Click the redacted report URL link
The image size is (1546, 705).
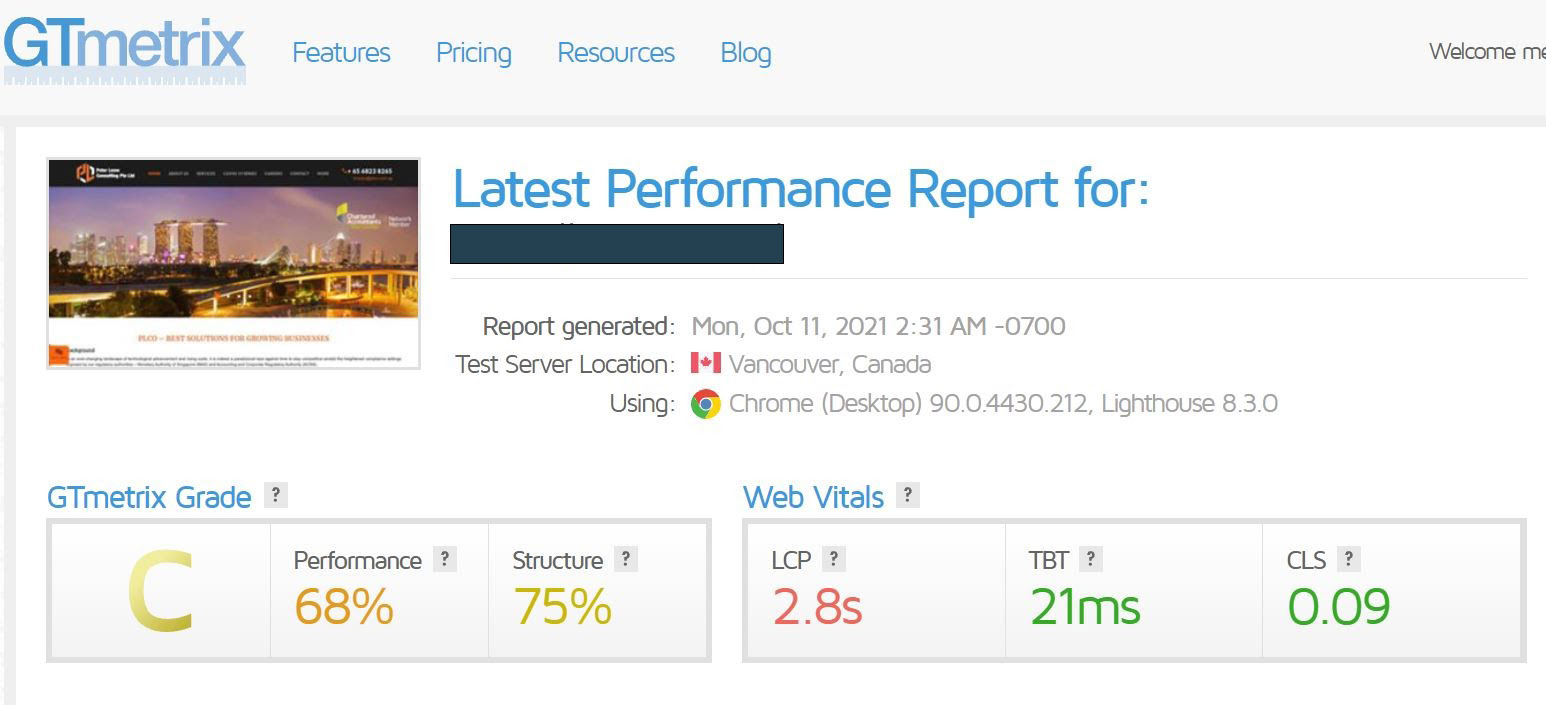tap(617, 244)
